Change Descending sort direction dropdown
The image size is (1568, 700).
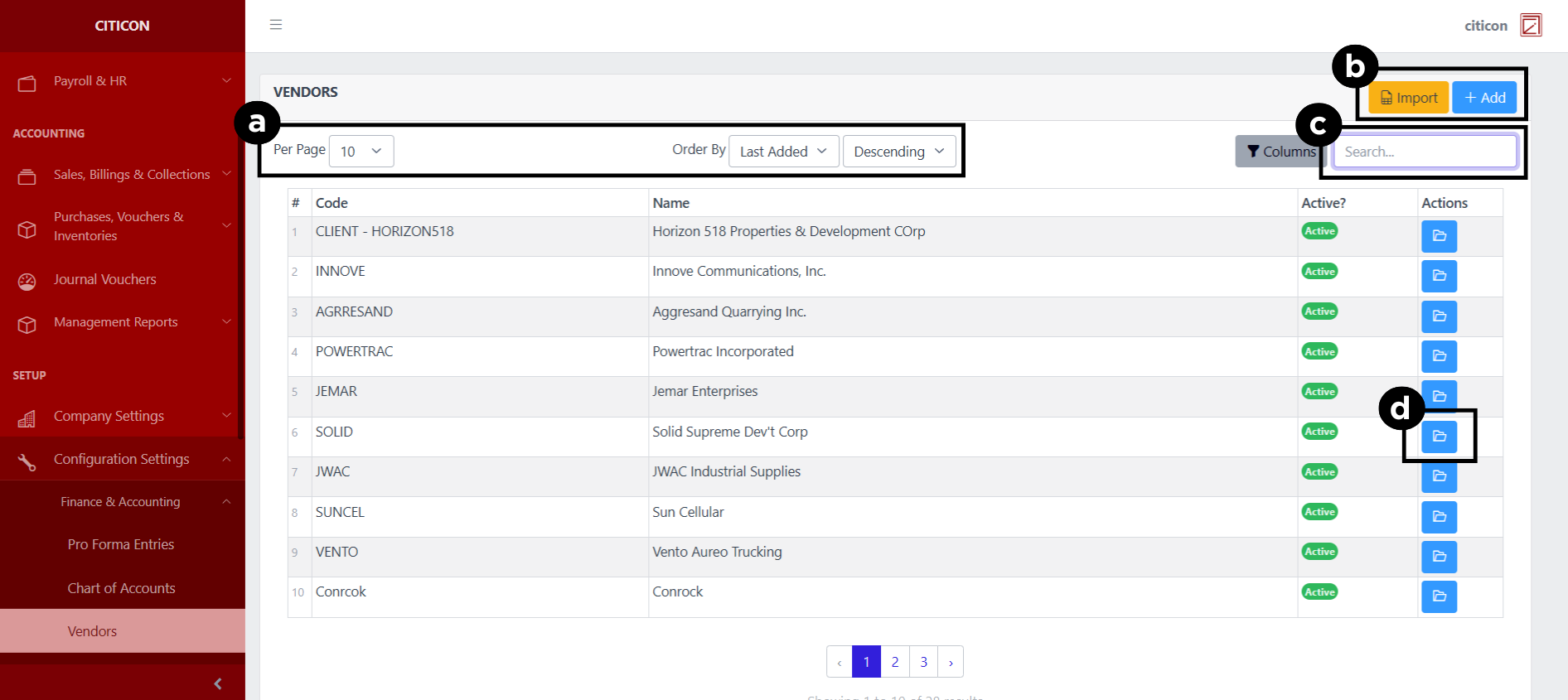coord(898,152)
